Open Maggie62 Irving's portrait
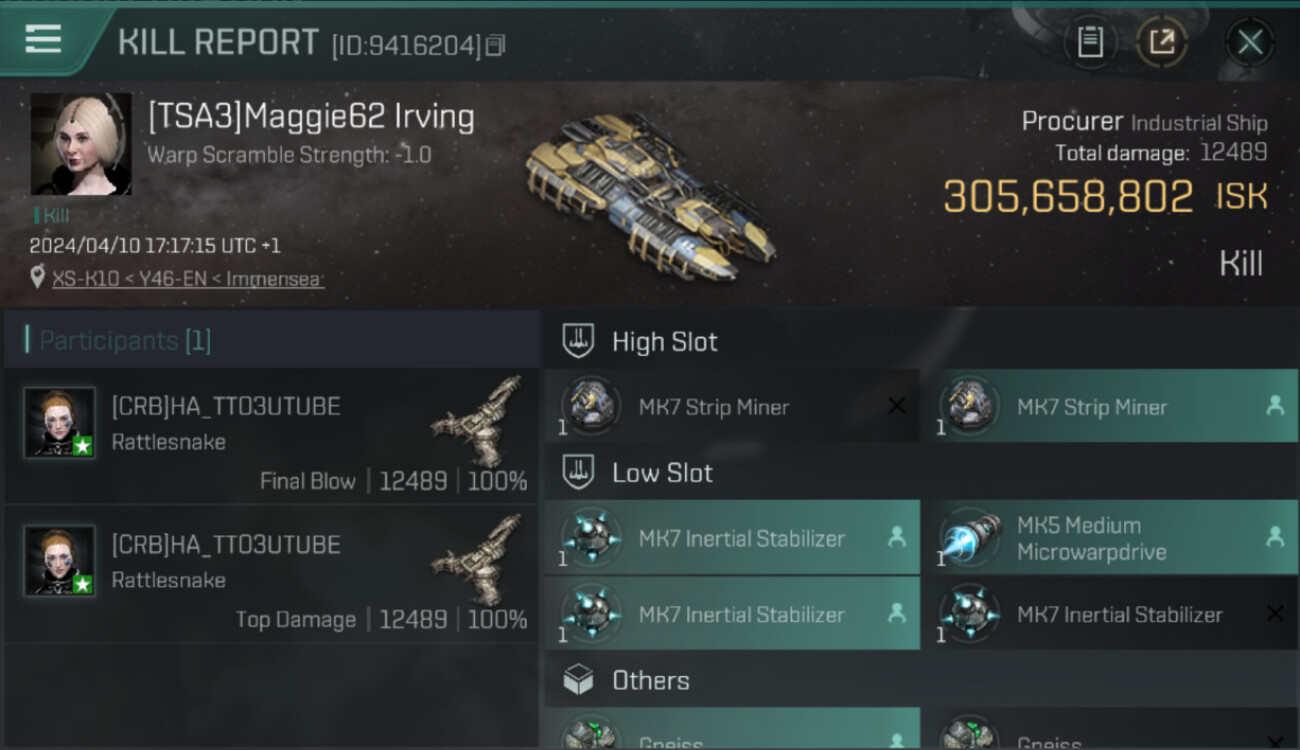 pos(81,144)
